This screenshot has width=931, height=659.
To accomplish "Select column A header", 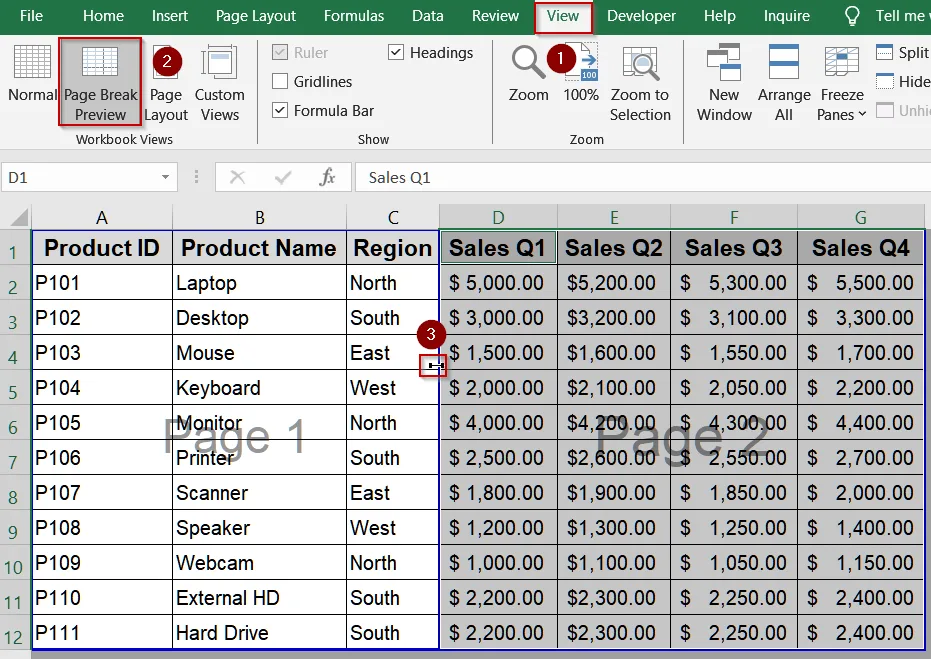I will coord(102,218).
